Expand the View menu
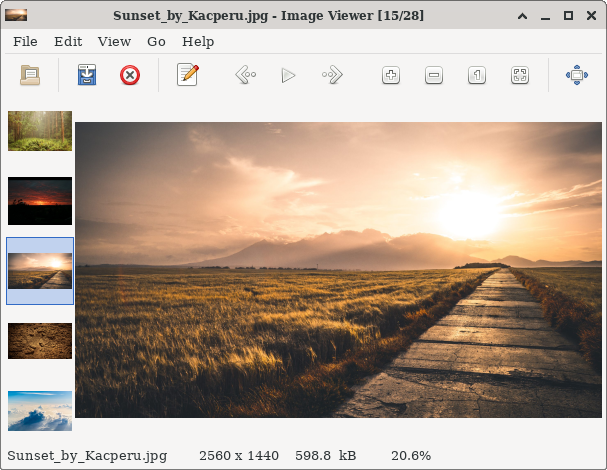Screen dimensions: 607x470 click(x=114, y=41)
